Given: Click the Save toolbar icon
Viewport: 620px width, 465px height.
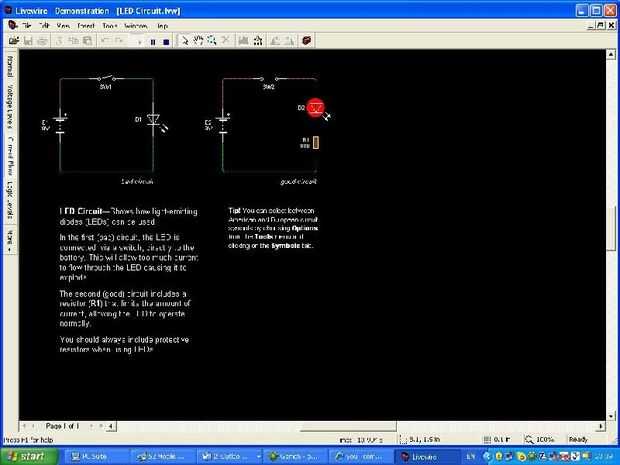Looking at the screenshot, I should pos(28,40).
